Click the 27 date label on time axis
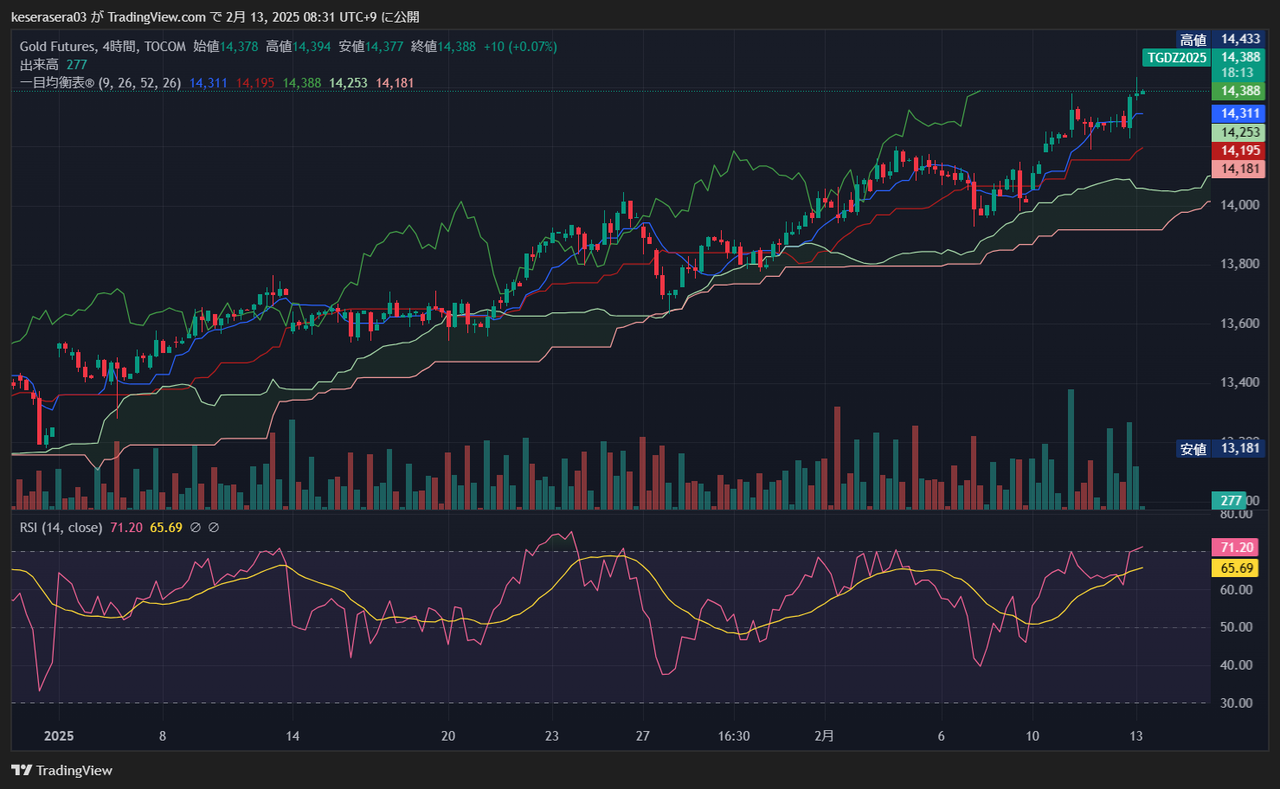This screenshot has width=1280, height=789. tap(643, 736)
